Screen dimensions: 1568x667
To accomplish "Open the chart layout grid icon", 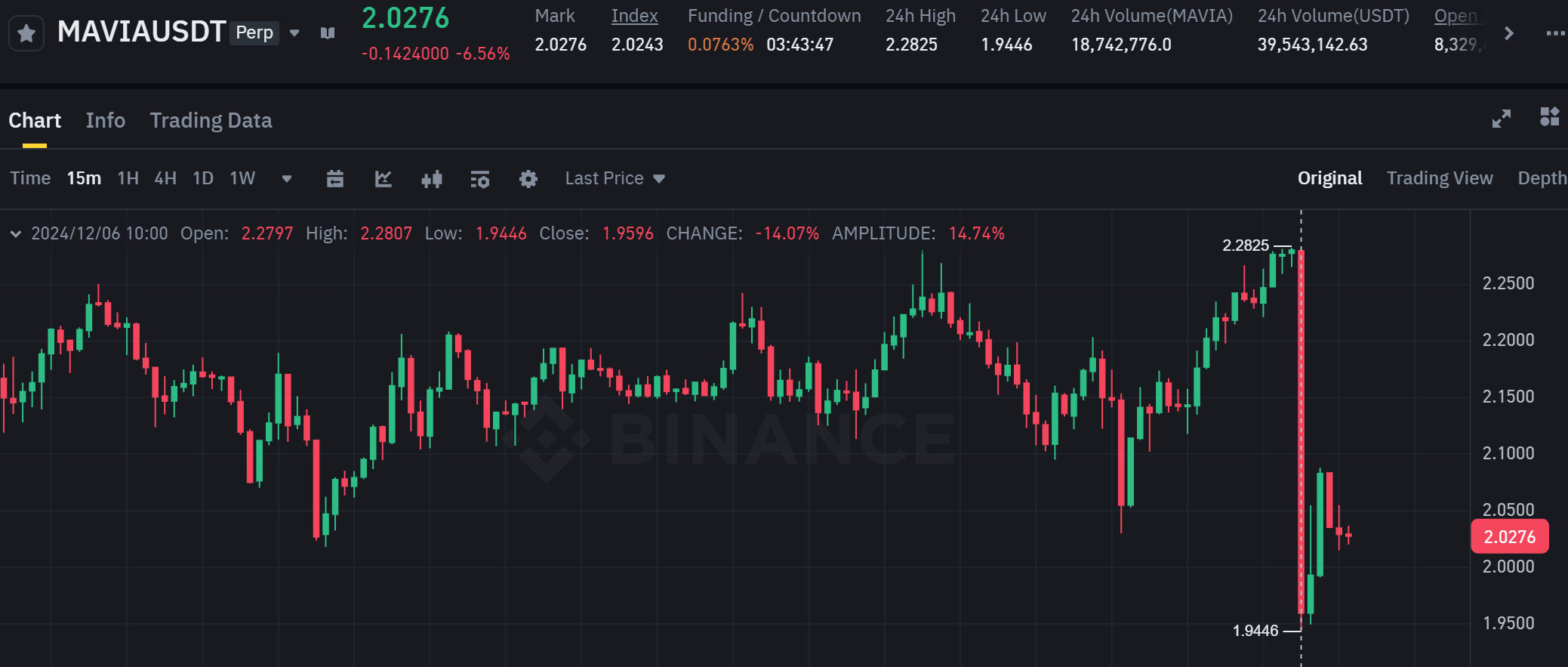I will pyautogui.click(x=1549, y=116).
